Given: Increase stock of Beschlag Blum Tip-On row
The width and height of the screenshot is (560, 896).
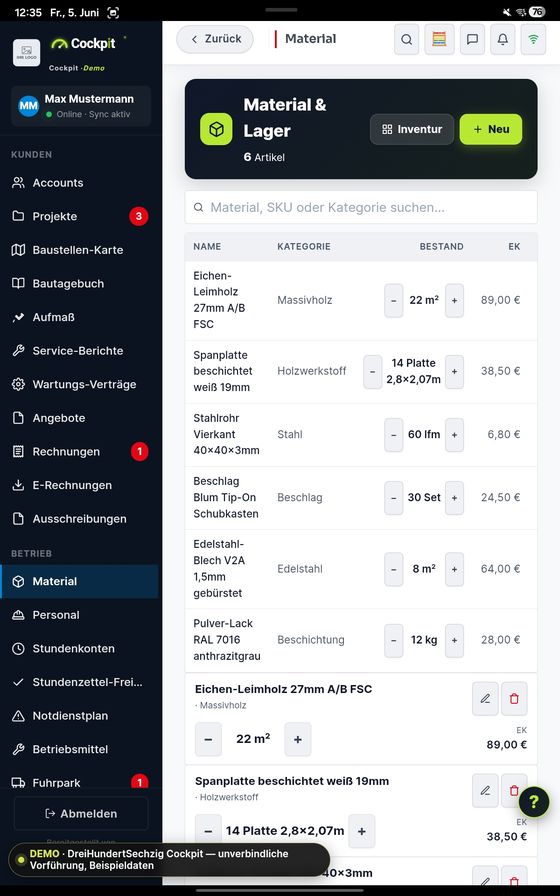Looking at the screenshot, I should pos(454,498).
